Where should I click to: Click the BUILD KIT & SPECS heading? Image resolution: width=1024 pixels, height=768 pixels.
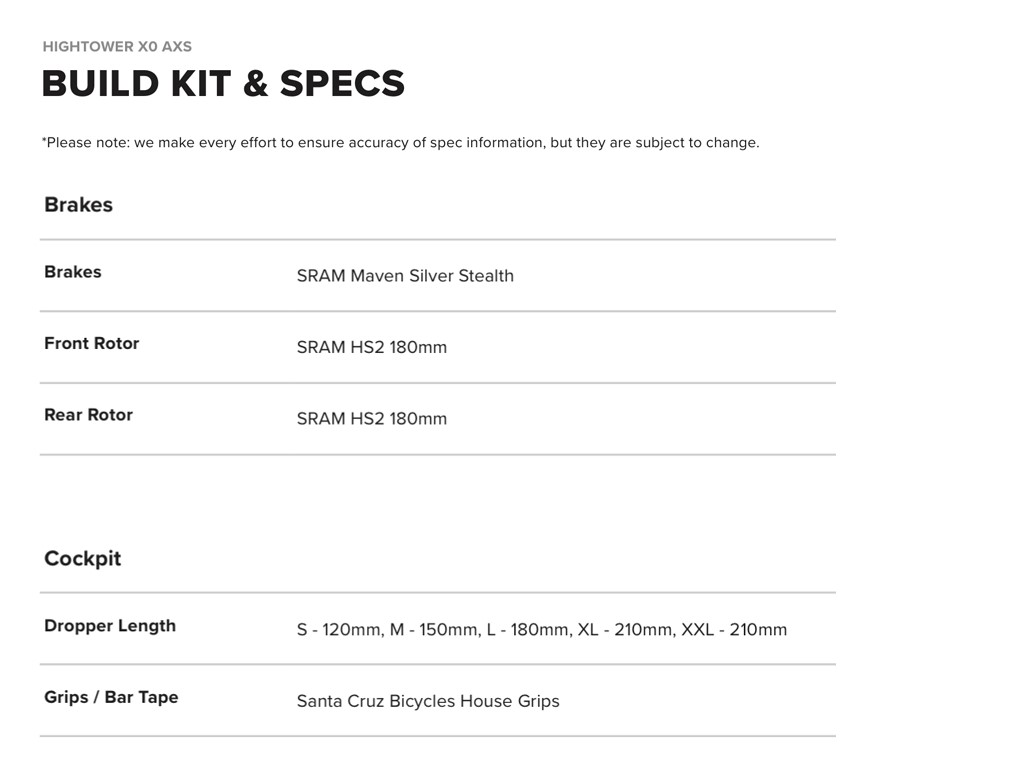(x=223, y=84)
